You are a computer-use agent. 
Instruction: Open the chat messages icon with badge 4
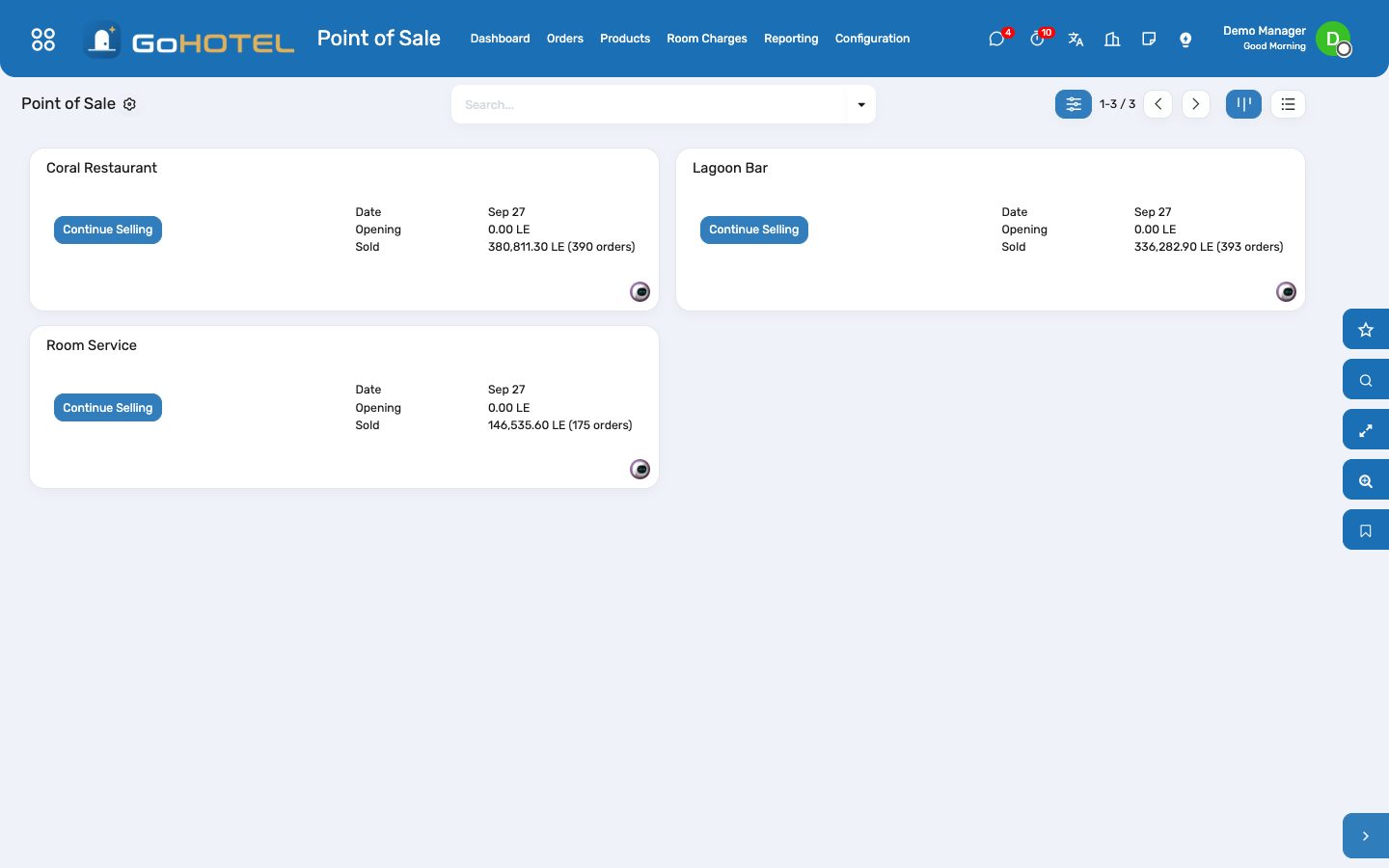(996, 39)
